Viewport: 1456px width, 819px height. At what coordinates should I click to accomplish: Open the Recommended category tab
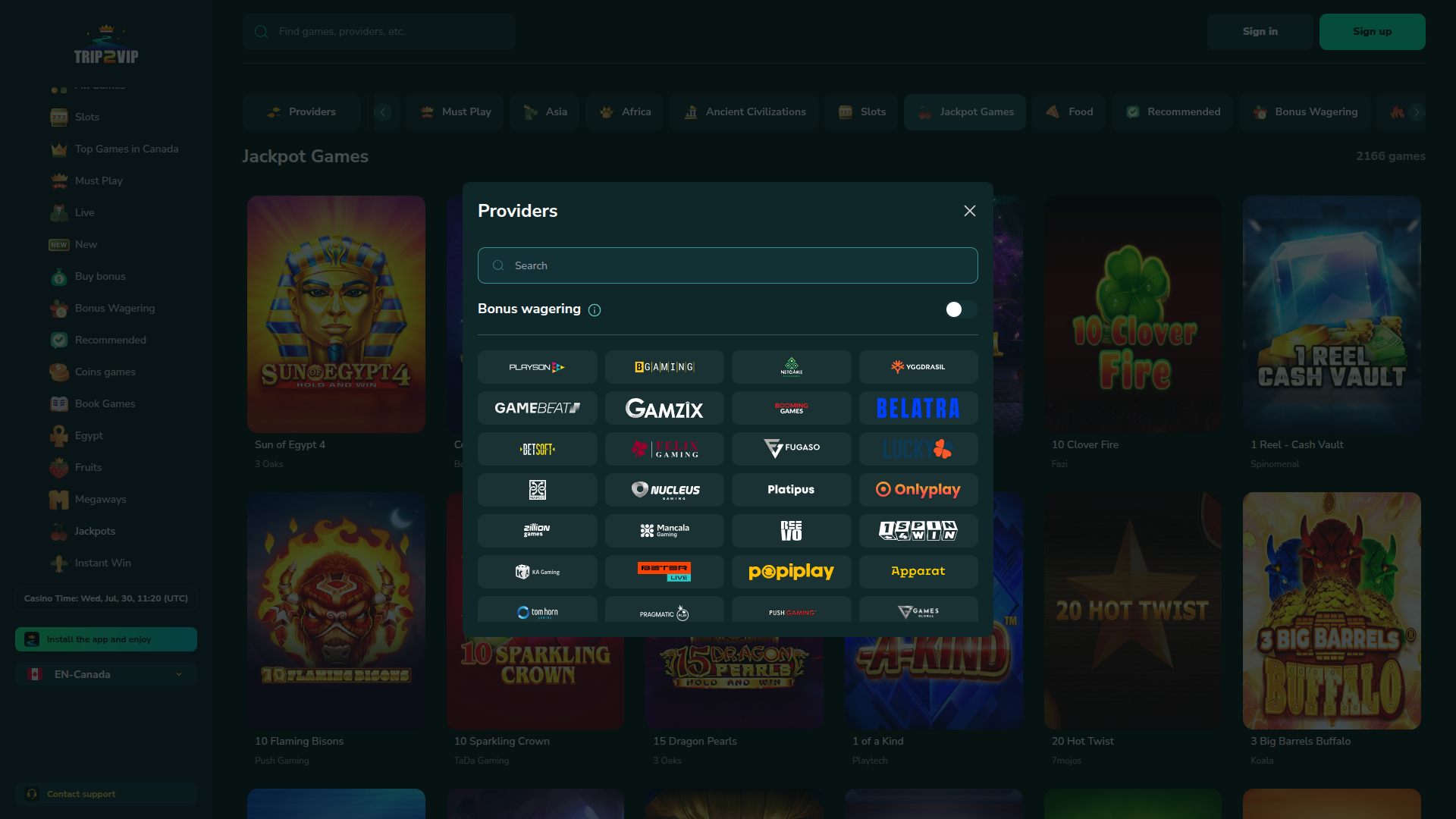point(1172,111)
